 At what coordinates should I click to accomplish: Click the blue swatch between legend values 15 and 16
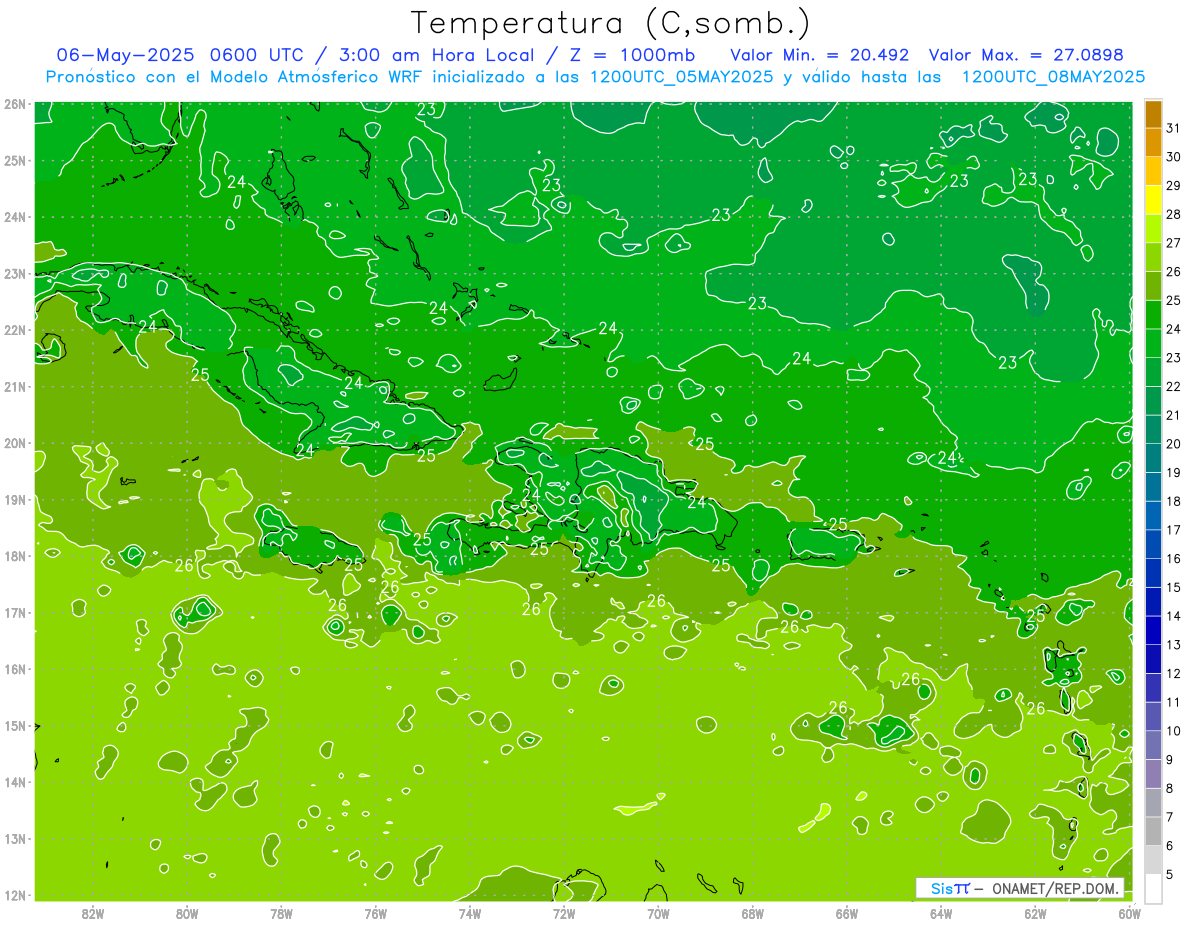tap(1153, 573)
